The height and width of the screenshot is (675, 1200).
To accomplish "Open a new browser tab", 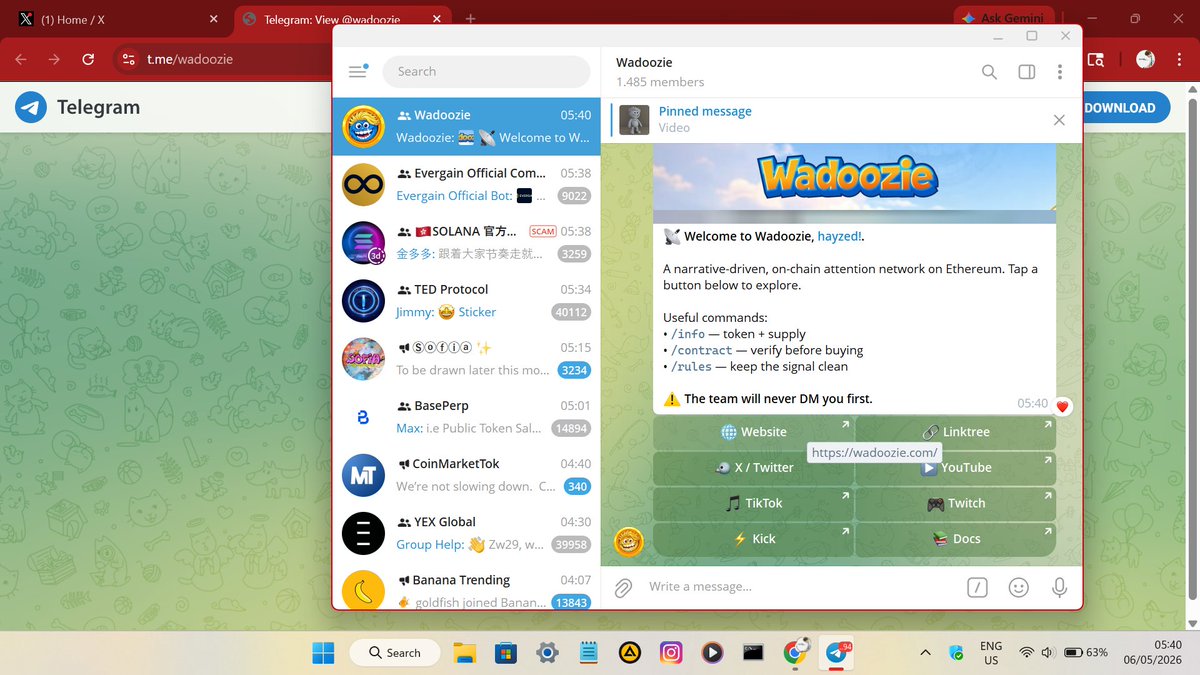I will (x=470, y=19).
